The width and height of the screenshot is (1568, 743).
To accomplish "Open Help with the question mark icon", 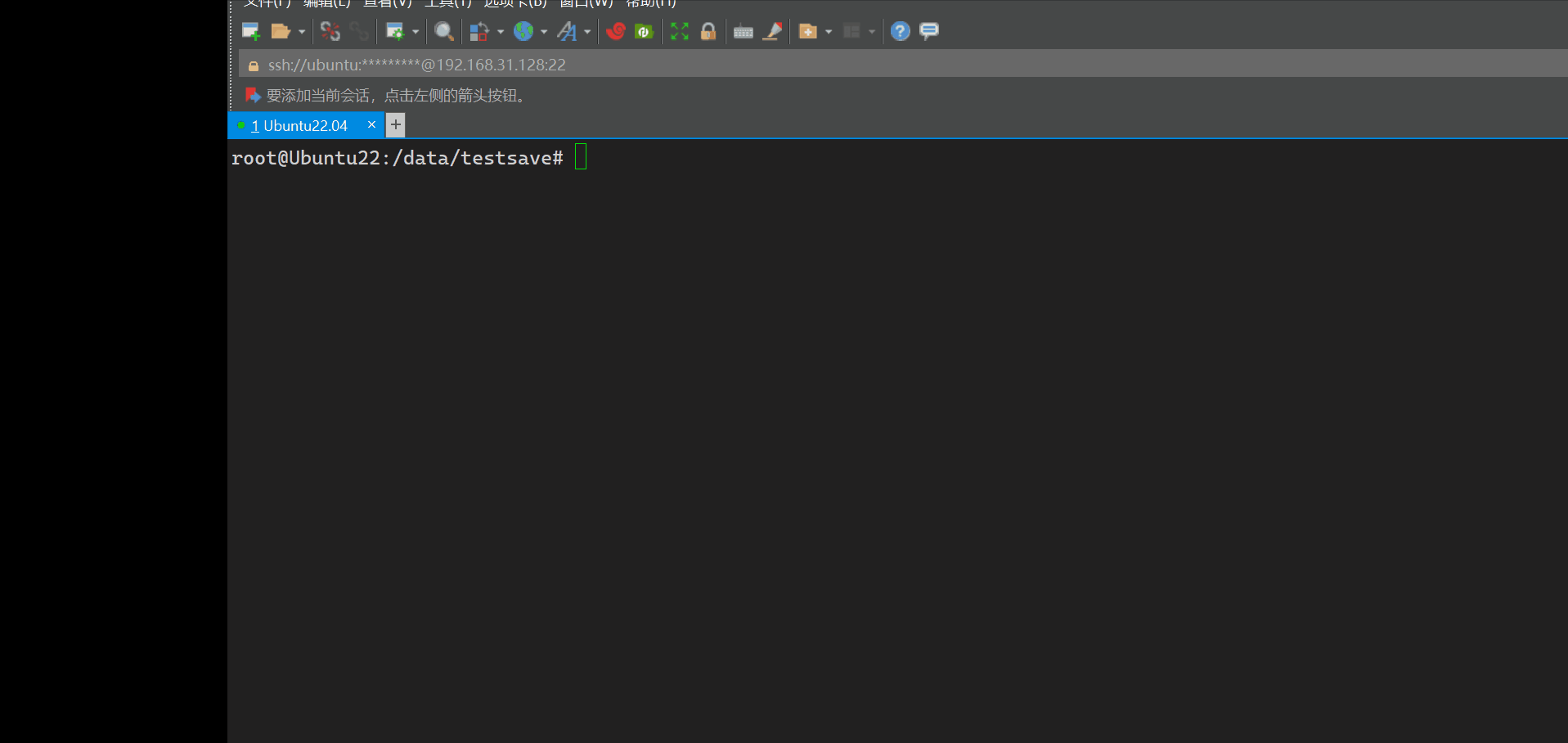I will point(901,31).
